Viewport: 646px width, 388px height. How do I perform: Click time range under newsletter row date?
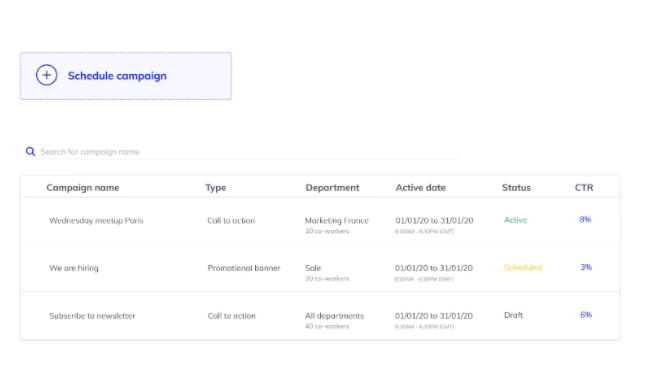coord(424,327)
